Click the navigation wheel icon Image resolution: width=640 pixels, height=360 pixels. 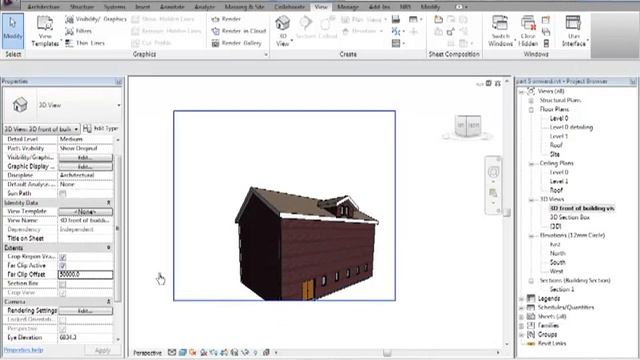pyautogui.click(x=493, y=172)
